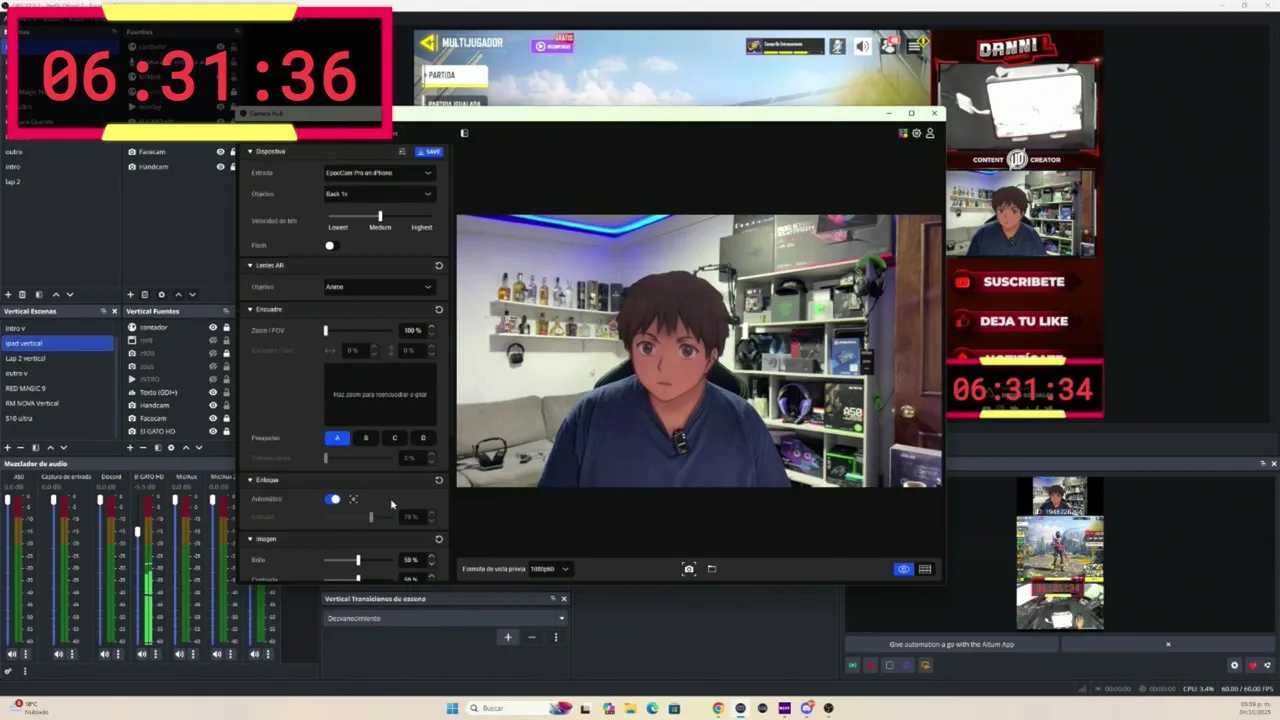Click the SAVE button in Camera Hub

coord(429,152)
